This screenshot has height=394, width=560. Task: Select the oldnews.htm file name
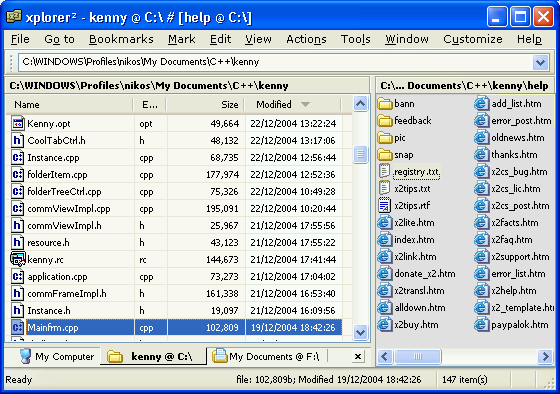pyautogui.click(x=518, y=138)
